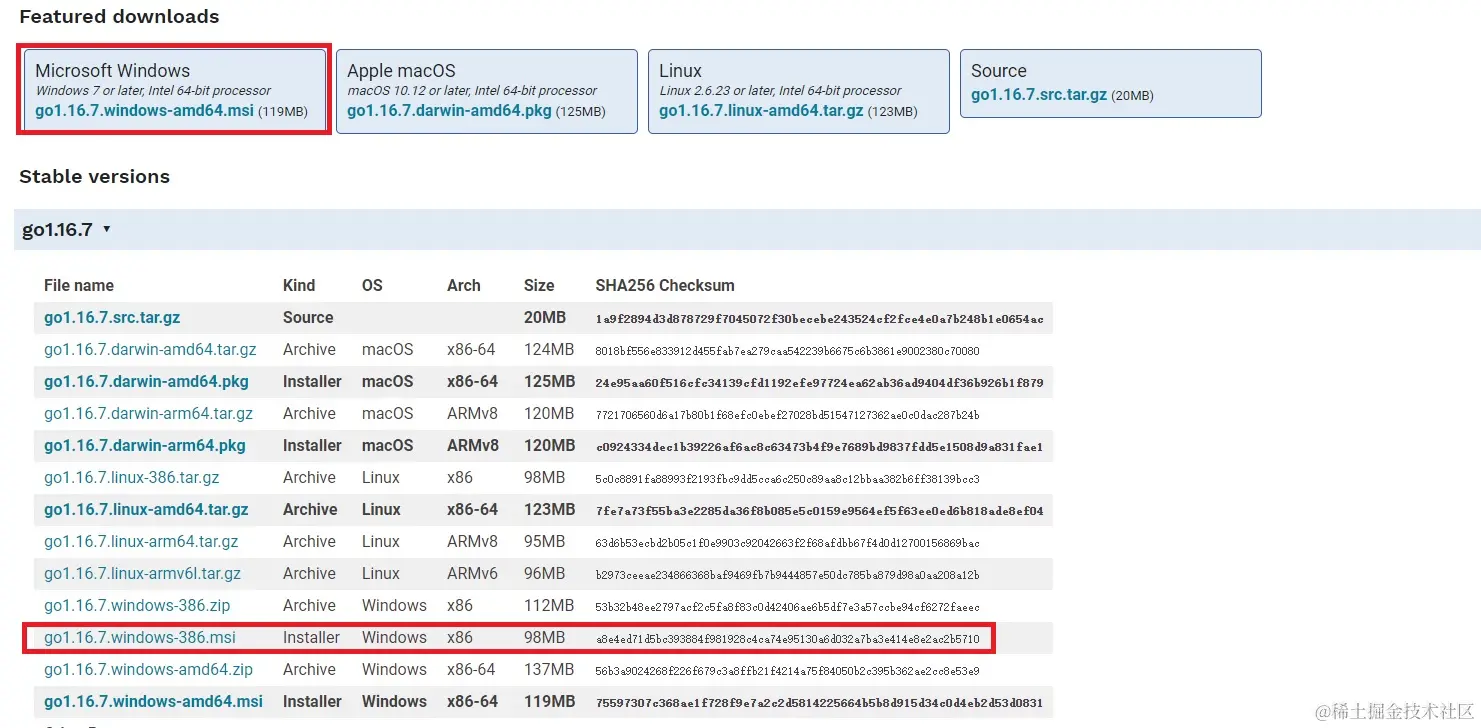Open go1.16.7.windows-amd64.msi in the file table
Image resolution: width=1481 pixels, height=728 pixels.
[x=153, y=701]
